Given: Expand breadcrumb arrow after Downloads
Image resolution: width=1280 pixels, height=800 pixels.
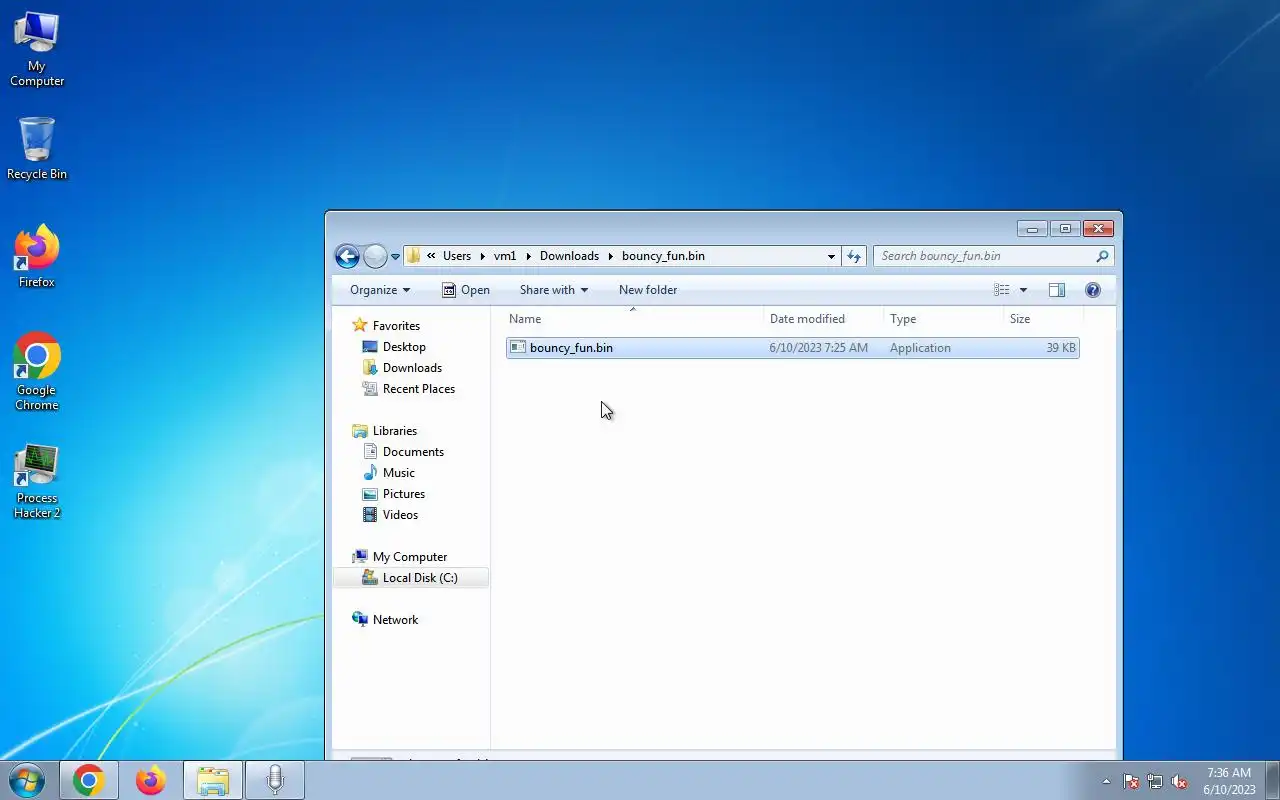Looking at the screenshot, I should tap(611, 256).
